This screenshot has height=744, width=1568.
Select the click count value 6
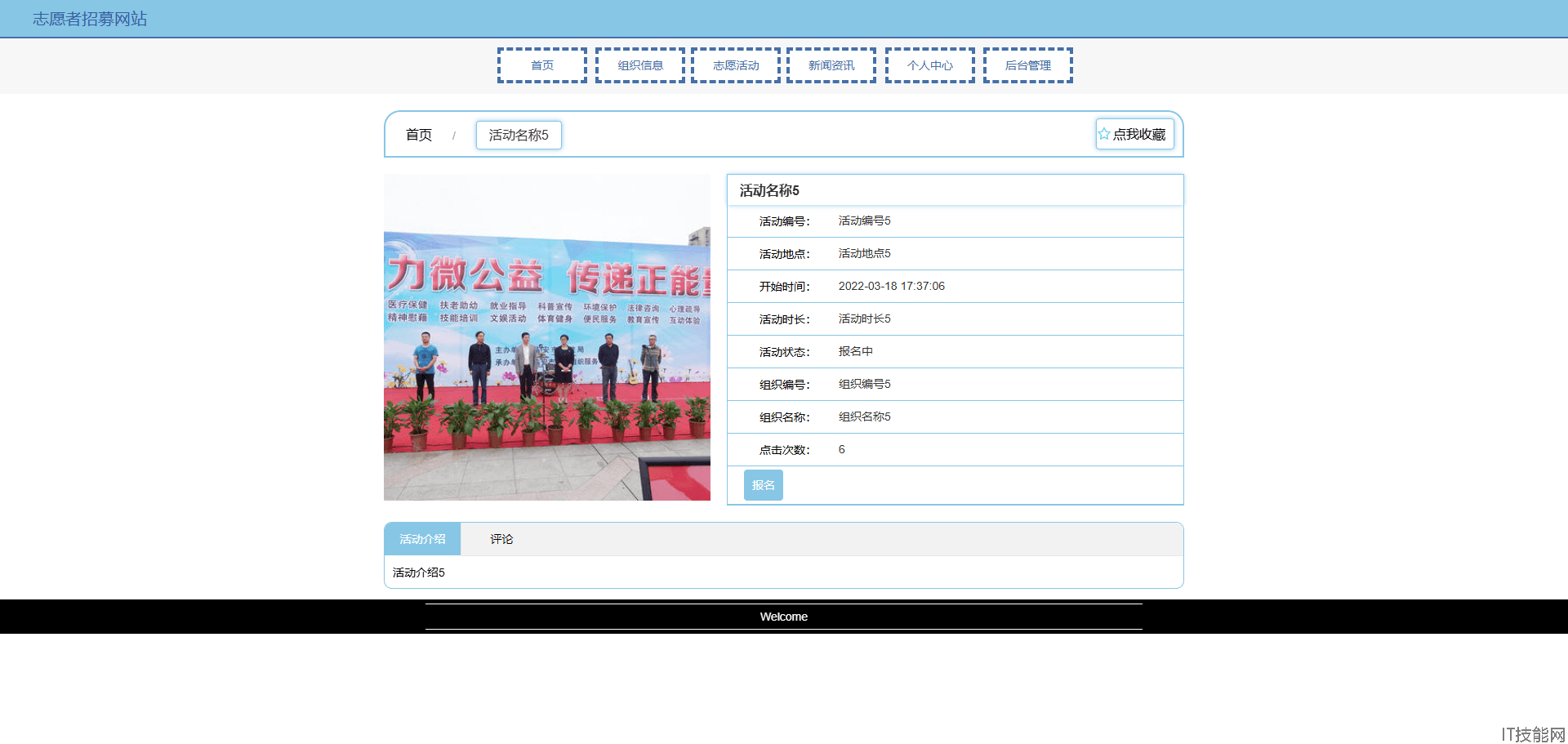[x=842, y=449]
